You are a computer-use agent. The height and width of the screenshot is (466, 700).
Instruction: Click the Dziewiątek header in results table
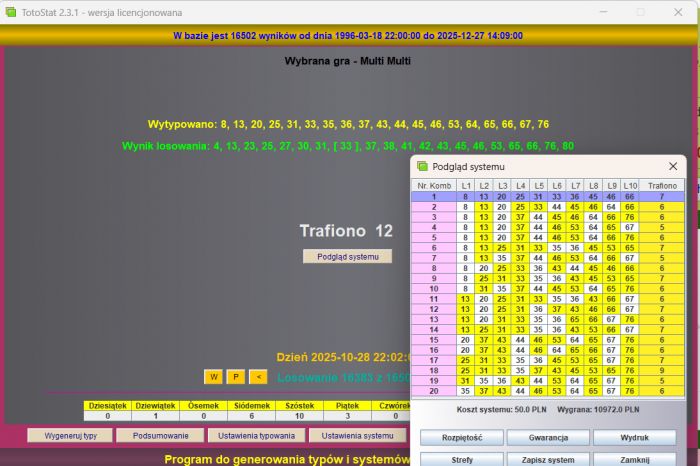[x=155, y=406]
